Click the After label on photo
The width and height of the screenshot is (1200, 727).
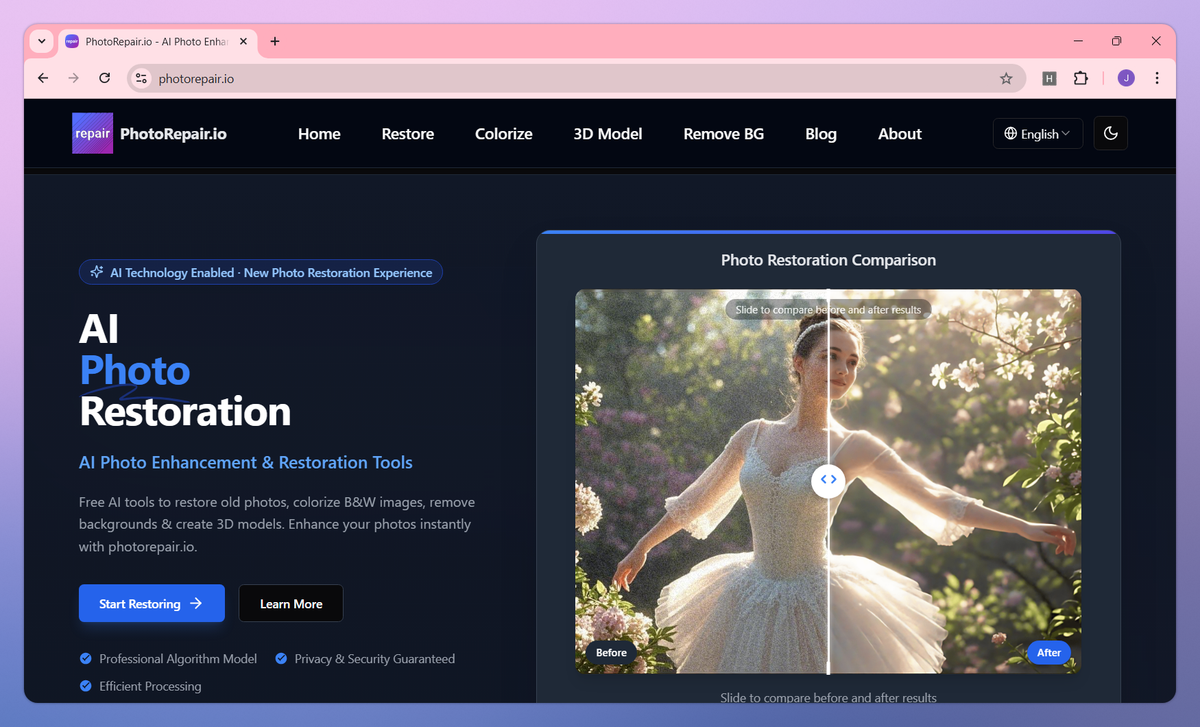[x=1049, y=652]
